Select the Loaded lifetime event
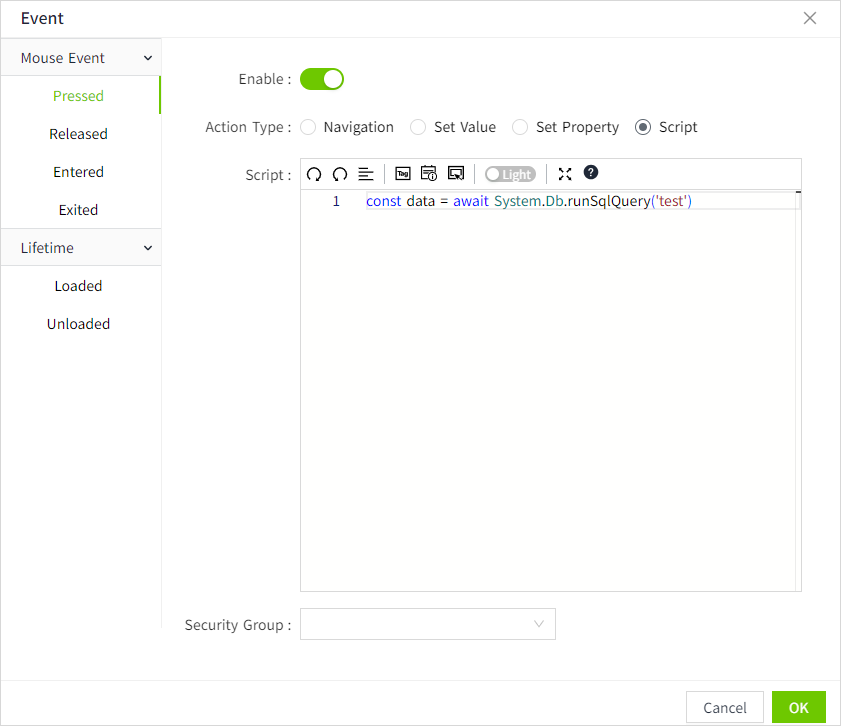Screen dimensions: 841x726 (78, 286)
